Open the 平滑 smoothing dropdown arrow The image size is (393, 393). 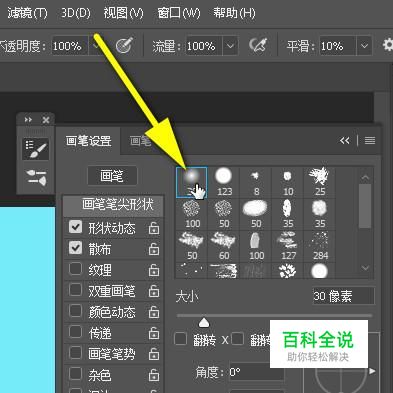click(364, 46)
